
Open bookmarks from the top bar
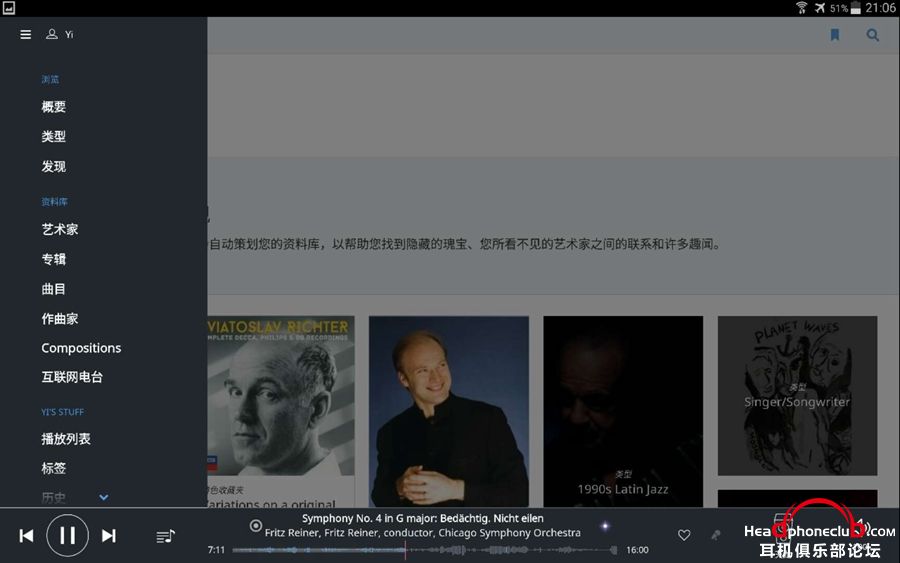click(835, 35)
